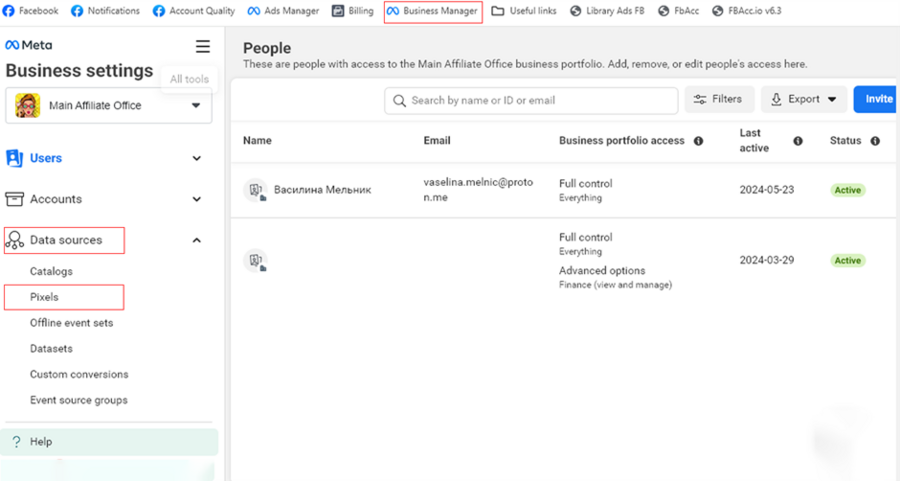
Task: Click the Active status badge dated 2024-05-23
Action: click(848, 190)
